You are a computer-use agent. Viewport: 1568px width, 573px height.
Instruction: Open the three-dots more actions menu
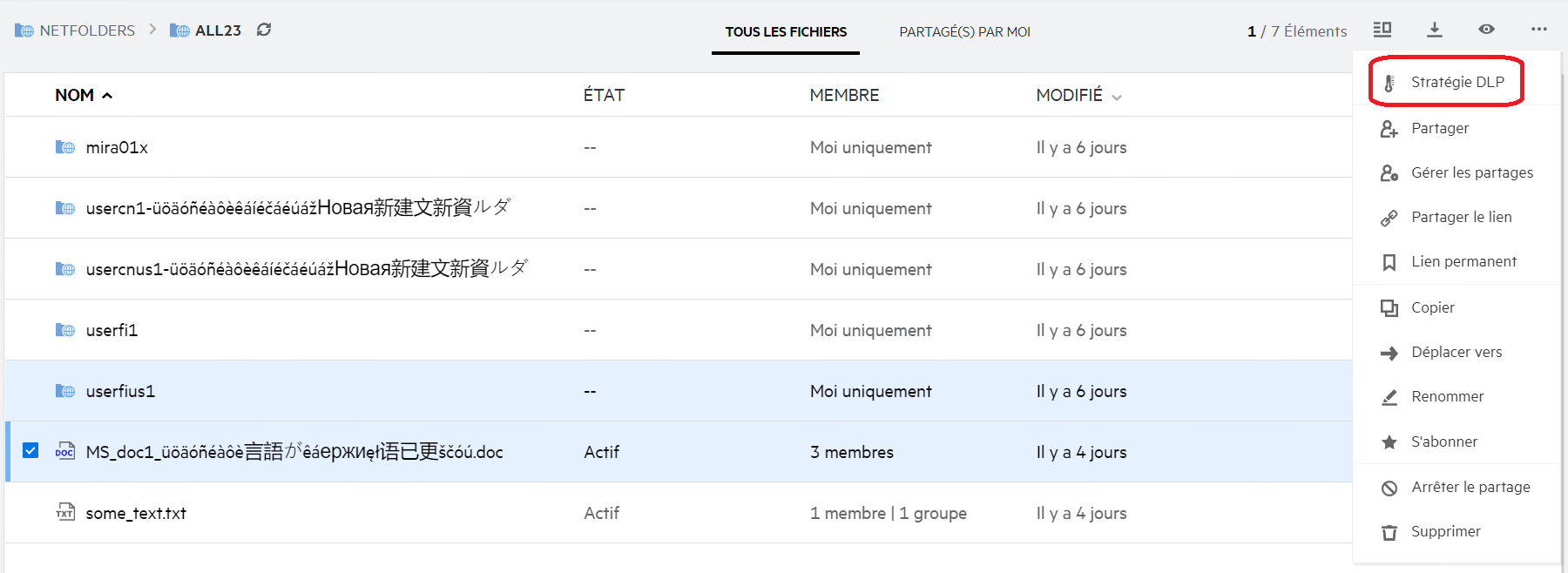pyautogui.click(x=1539, y=30)
